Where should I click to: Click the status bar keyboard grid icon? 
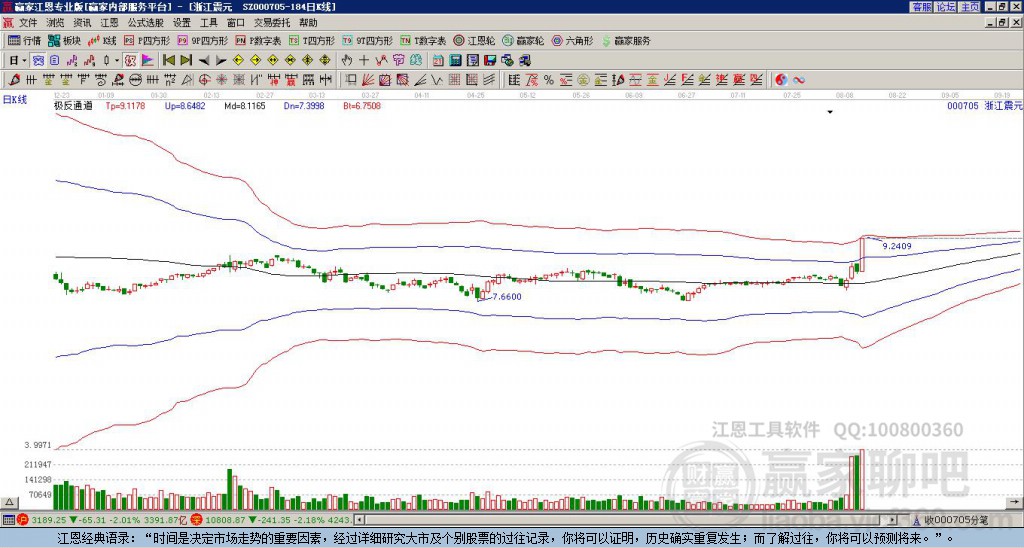[x=8, y=520]
